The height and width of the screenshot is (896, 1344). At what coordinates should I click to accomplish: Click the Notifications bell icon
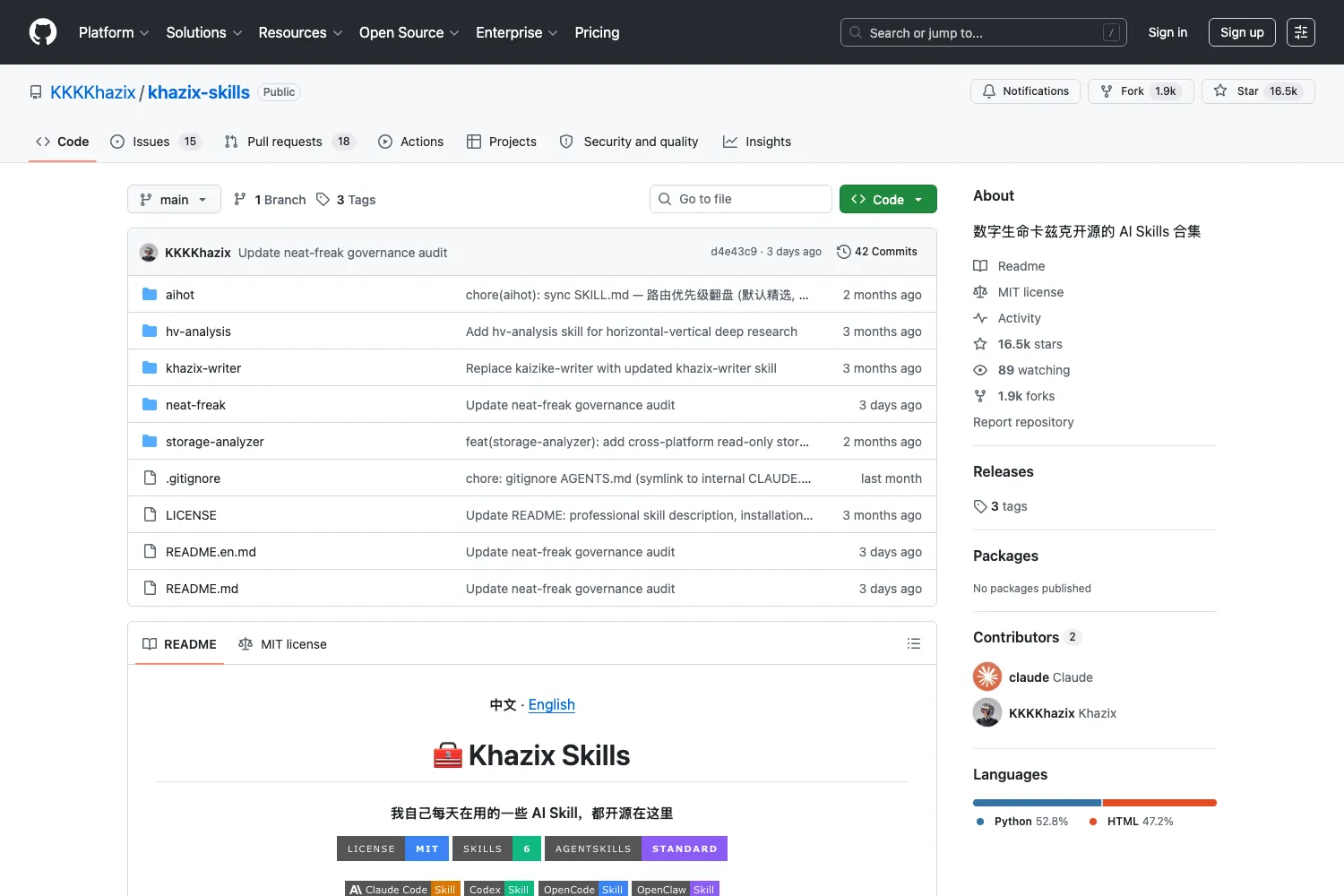pyautogui.click(x=989, y=91)
